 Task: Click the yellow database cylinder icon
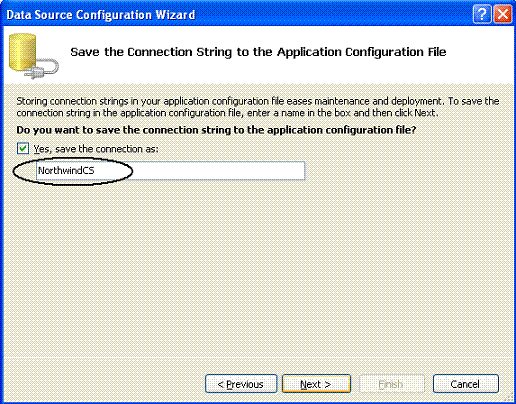(22, 52)
